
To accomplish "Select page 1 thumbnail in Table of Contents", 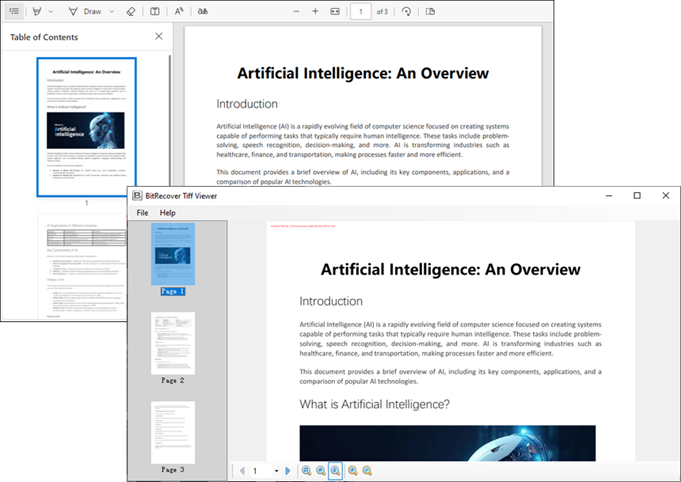I will 86,127.
